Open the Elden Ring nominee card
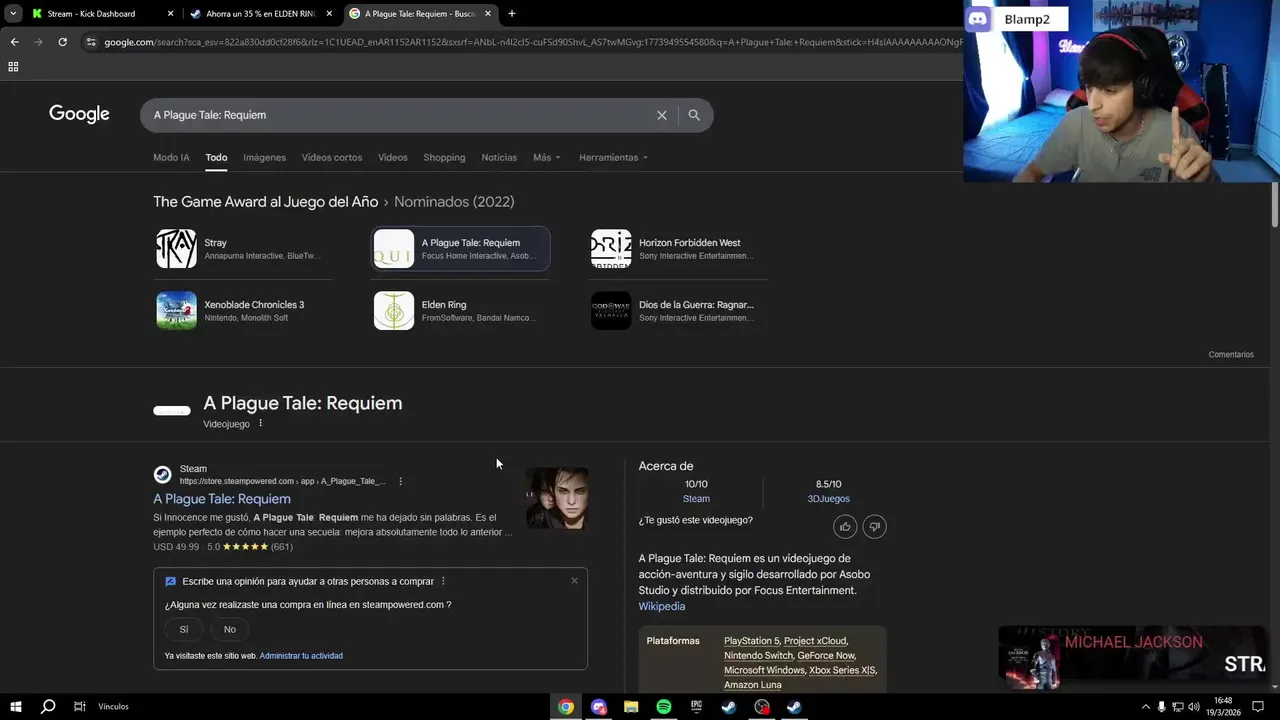 pos(461,311)
